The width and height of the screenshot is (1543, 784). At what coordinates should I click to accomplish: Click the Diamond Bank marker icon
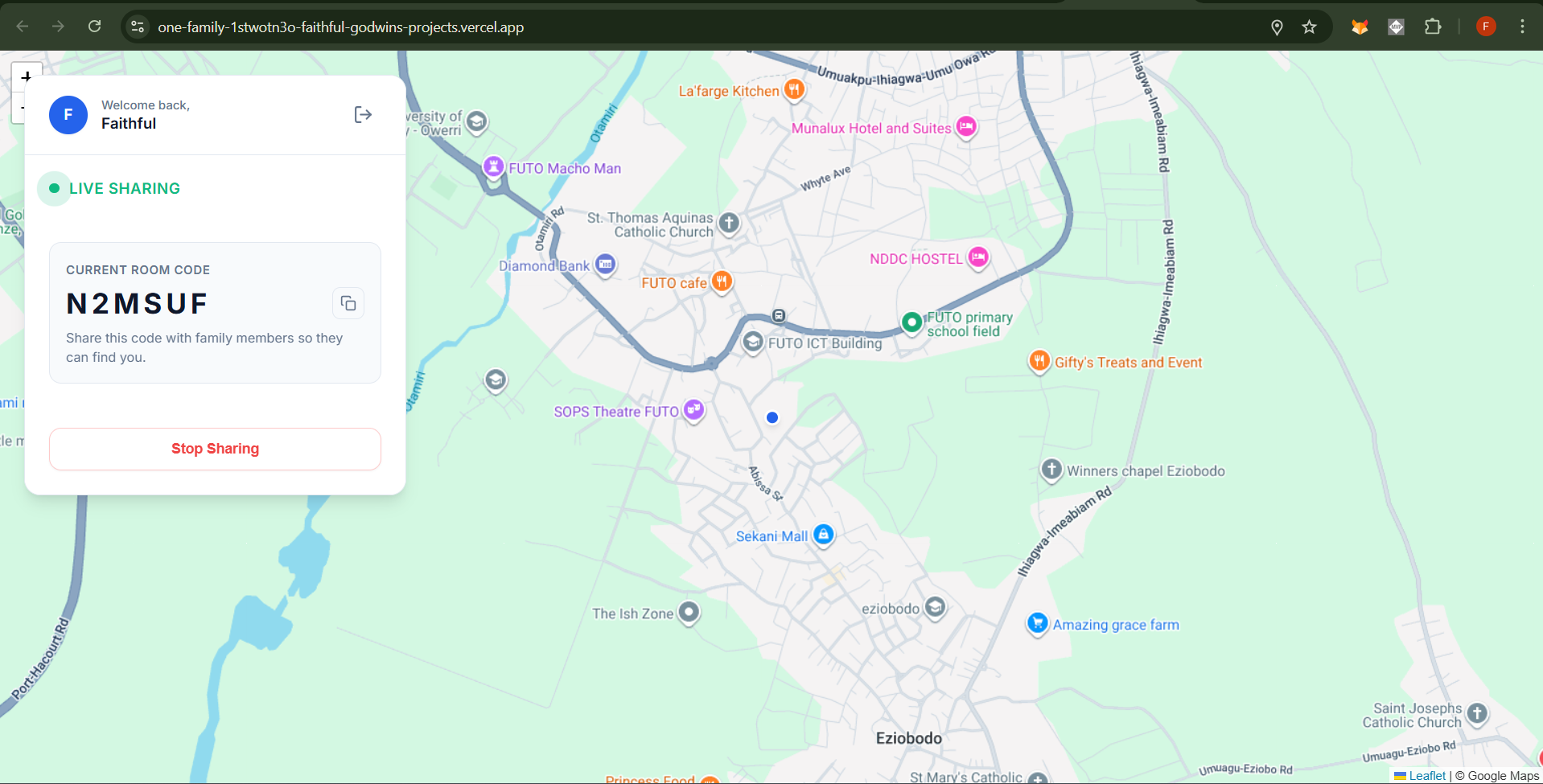605,265
